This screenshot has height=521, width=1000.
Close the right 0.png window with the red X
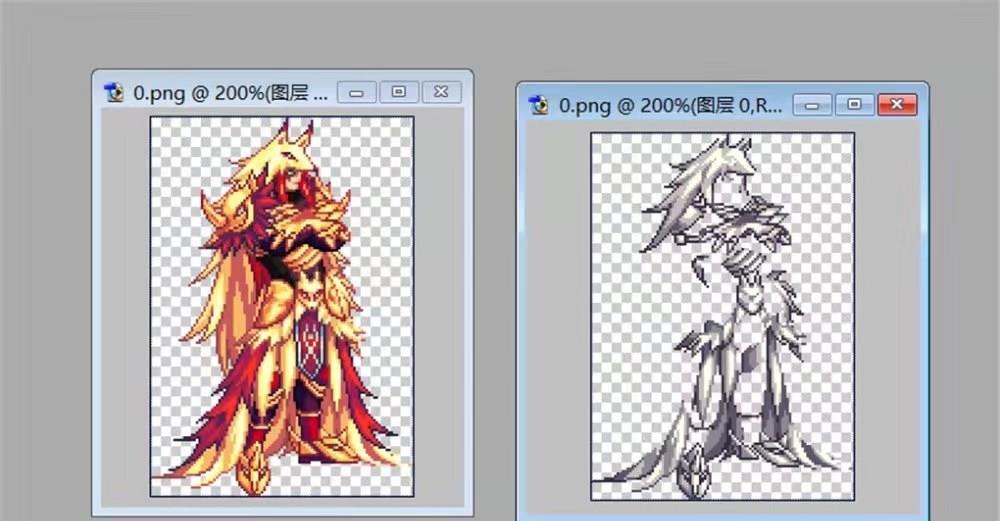coord(897,105)
